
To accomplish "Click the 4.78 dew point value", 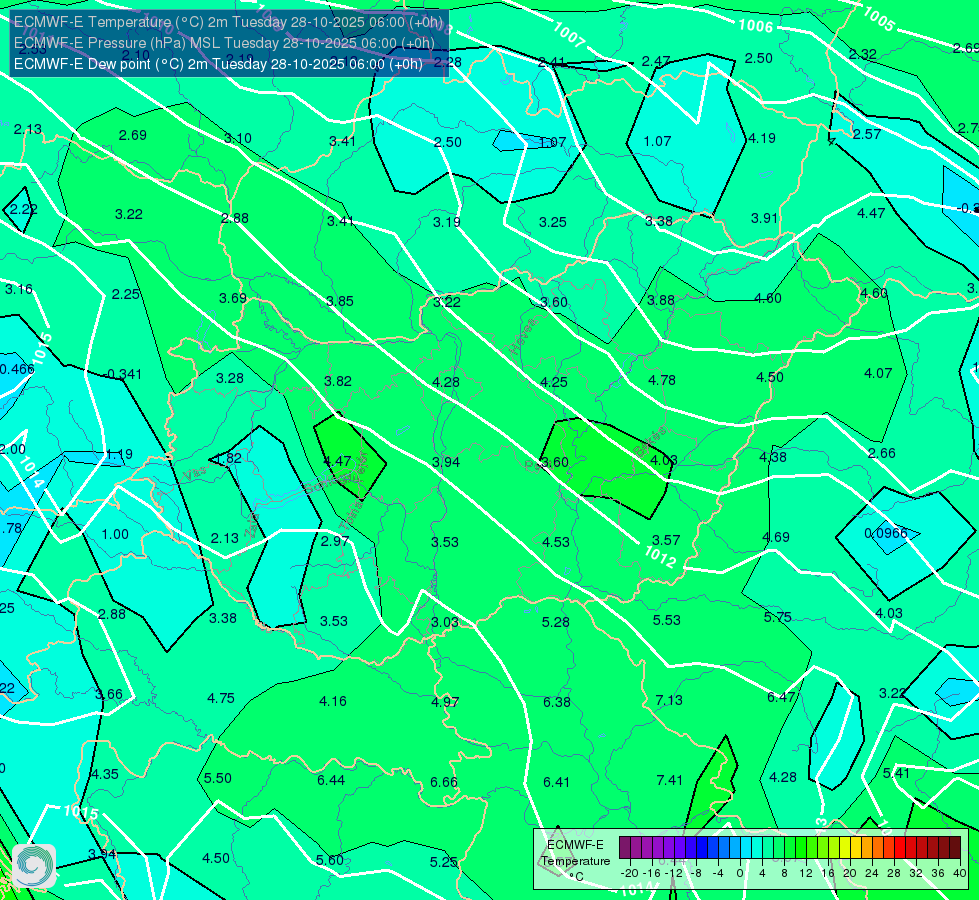I will click(x=662, y=380).
